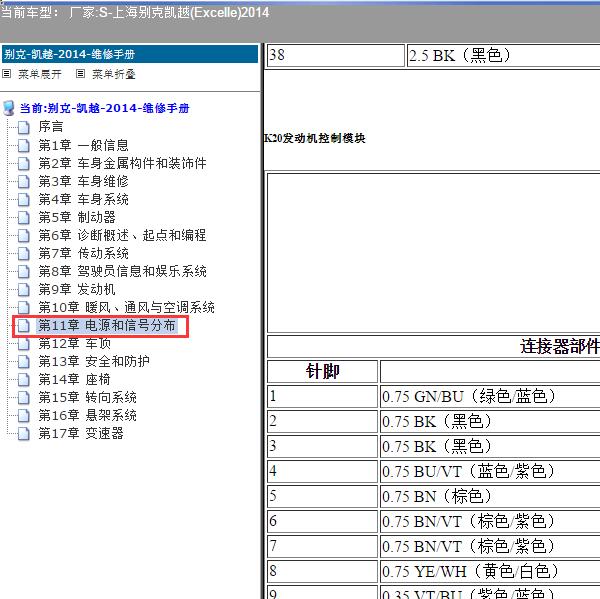Click the 别克-凯越-2014-维修手册 blue header
600x599 pixels.
130,54
